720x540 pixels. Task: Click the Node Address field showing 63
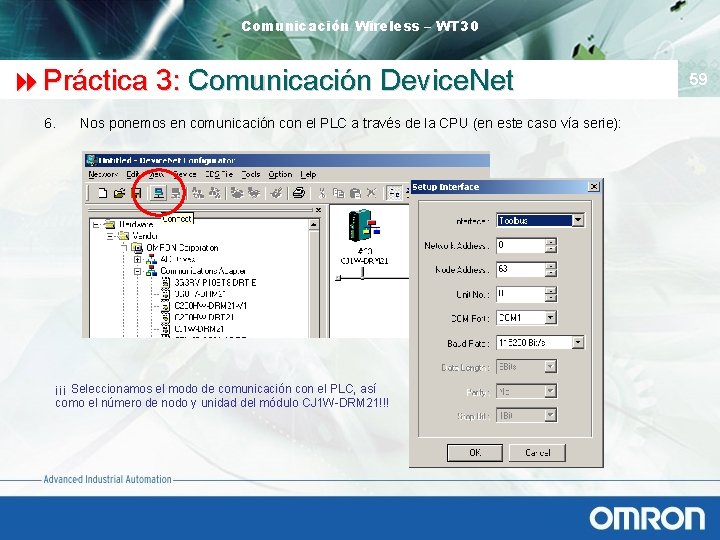coord(521,269)
